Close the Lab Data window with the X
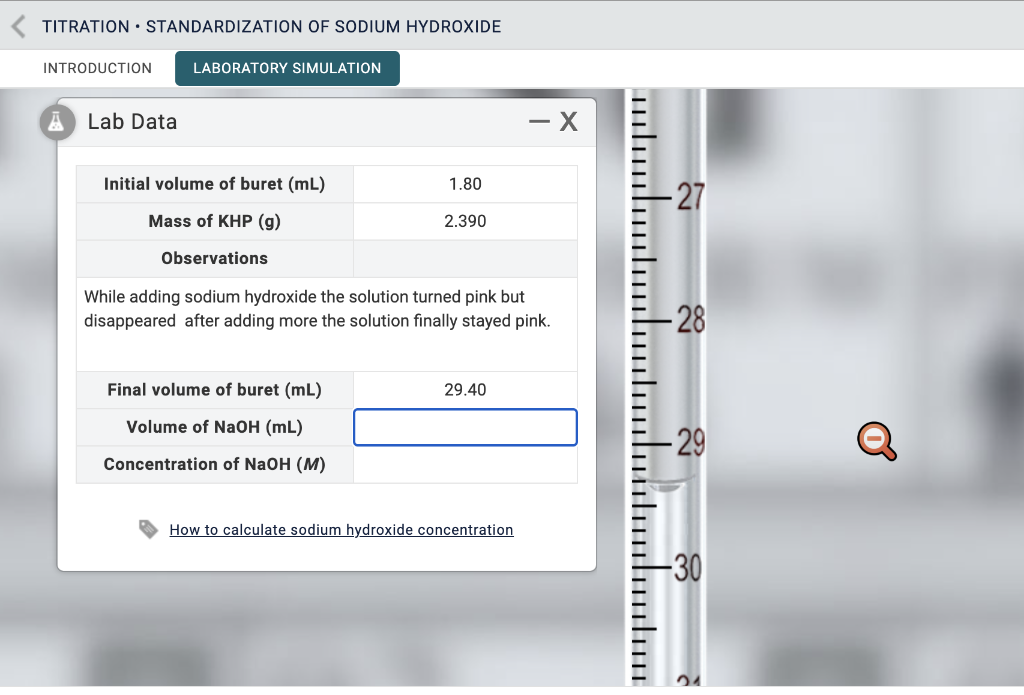The width and height of the screenshot is (1024, 695). click(568, 121)
